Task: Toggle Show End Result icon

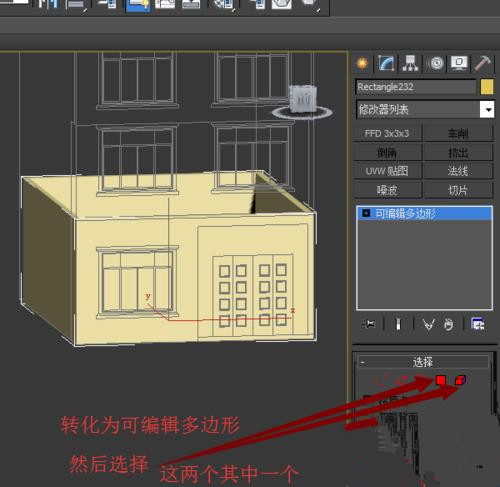Action: coord(398,324)
